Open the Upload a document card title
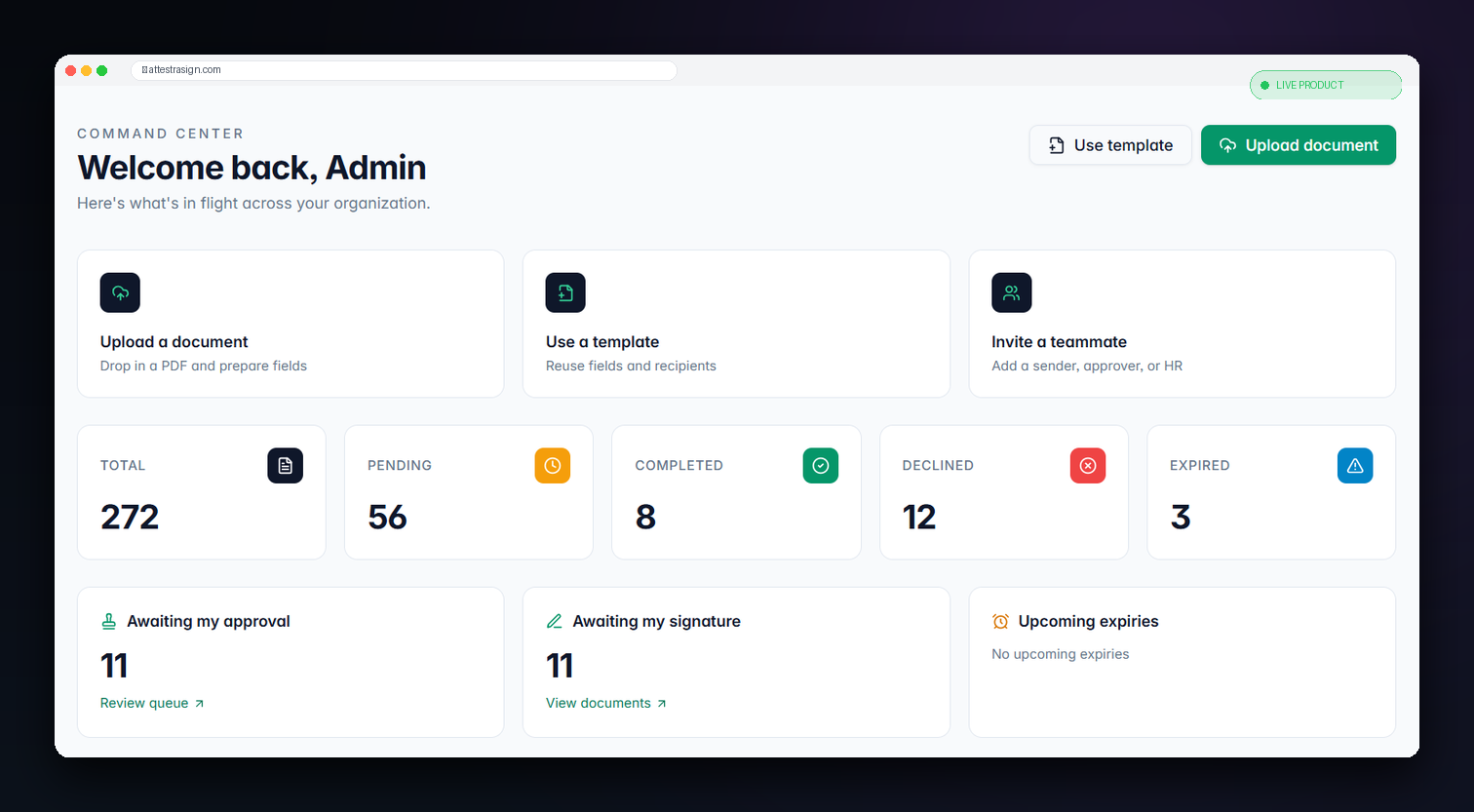 174,342
